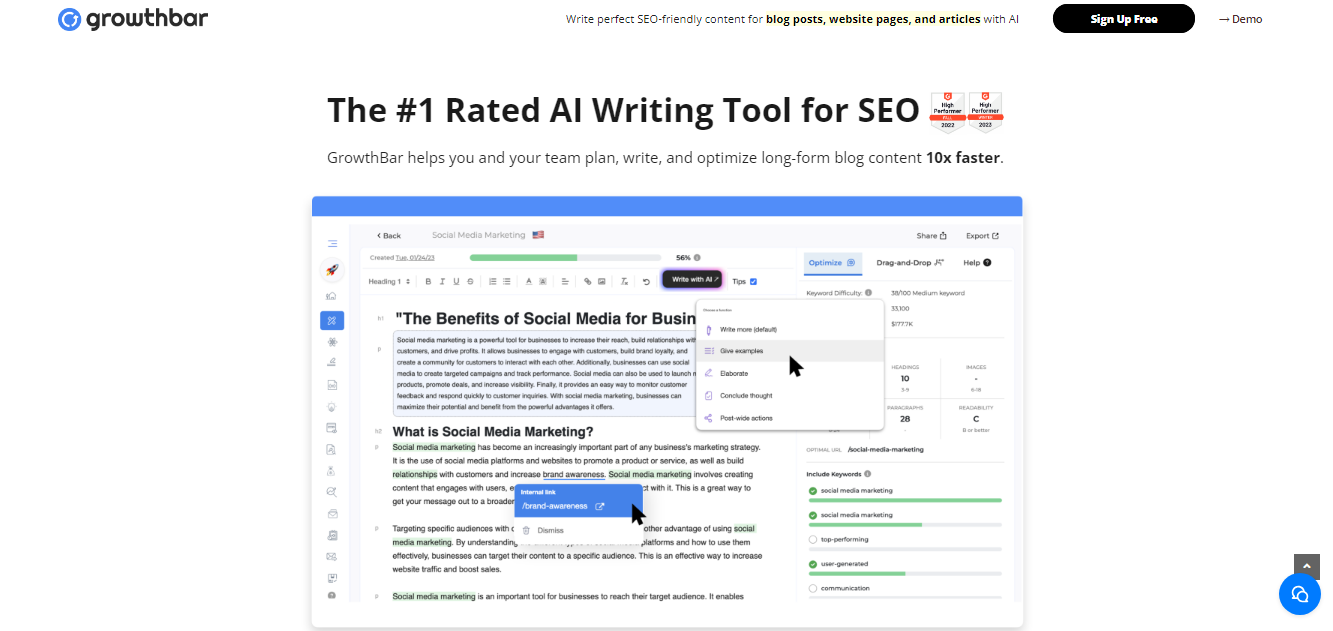Viewport: 1333px width, 631px height.
Task: Open the chat bubble support widget
Action: click(1299, 594)
